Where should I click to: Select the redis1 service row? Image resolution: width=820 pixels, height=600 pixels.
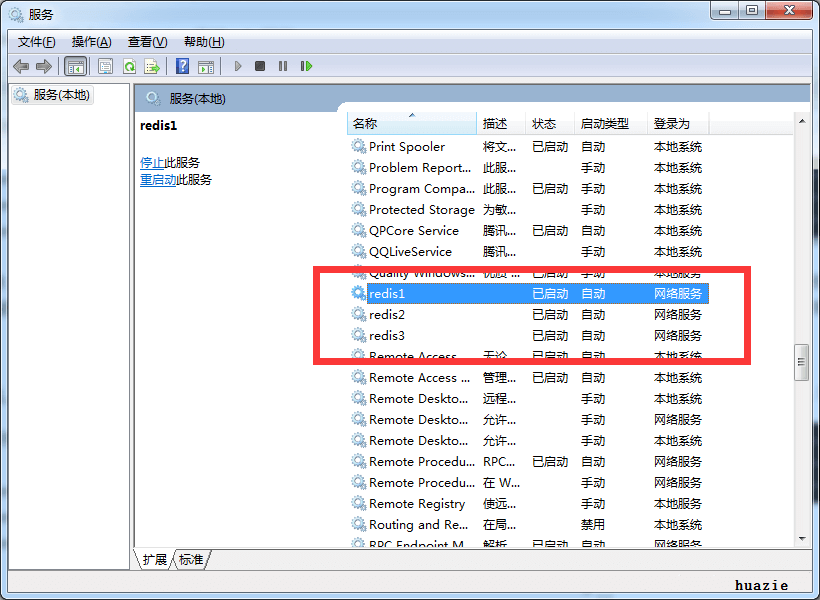click(528, 293)
